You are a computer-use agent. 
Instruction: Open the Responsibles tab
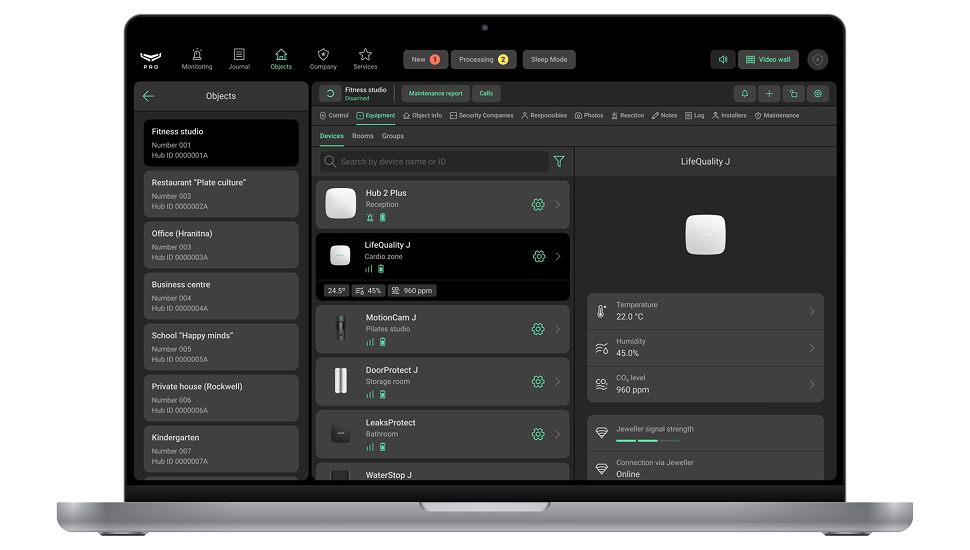pyautogui.click(x=544, y=116)
